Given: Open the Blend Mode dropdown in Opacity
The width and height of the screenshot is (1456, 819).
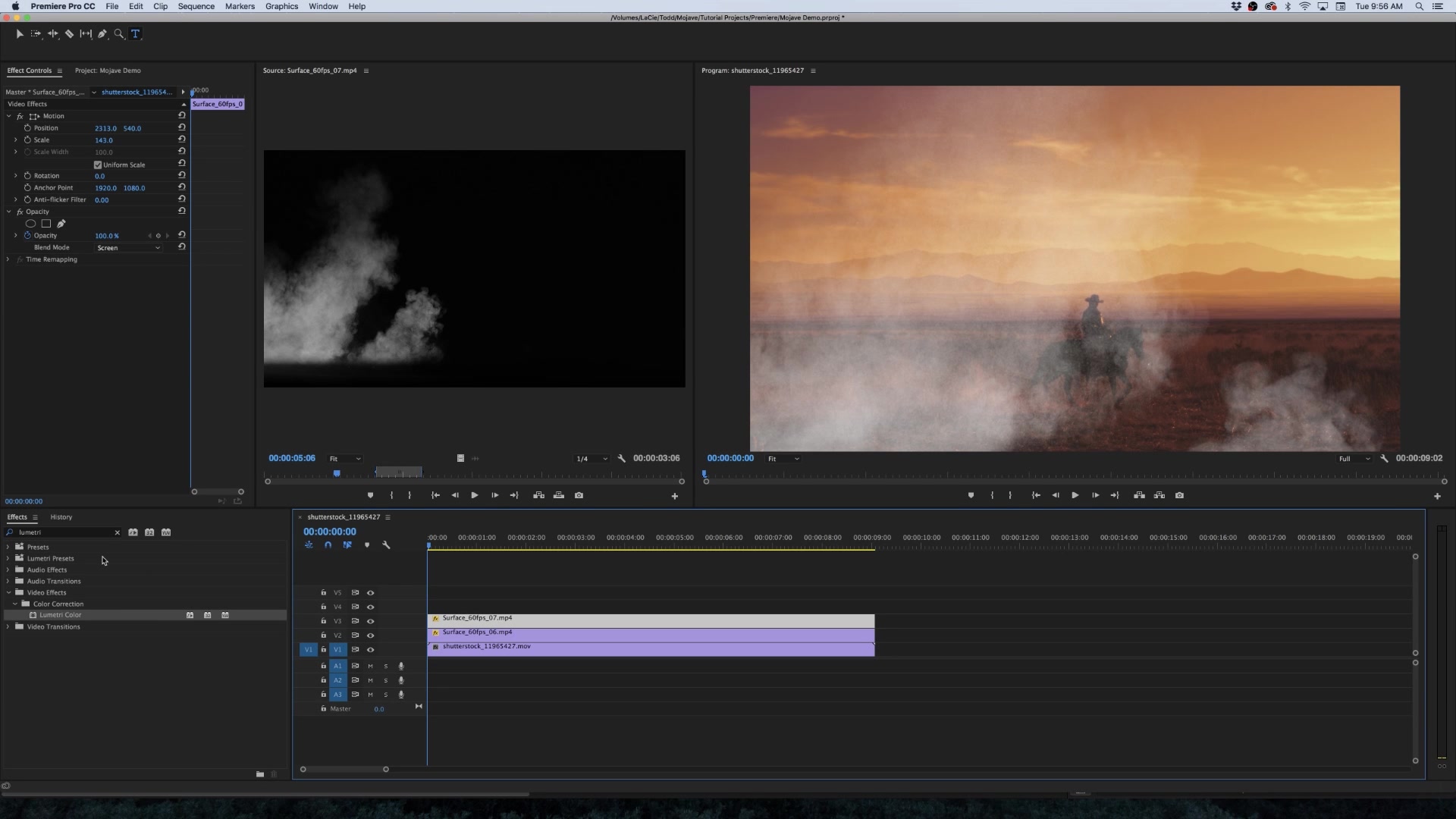Looking at the screenshot, I should 128,247.
